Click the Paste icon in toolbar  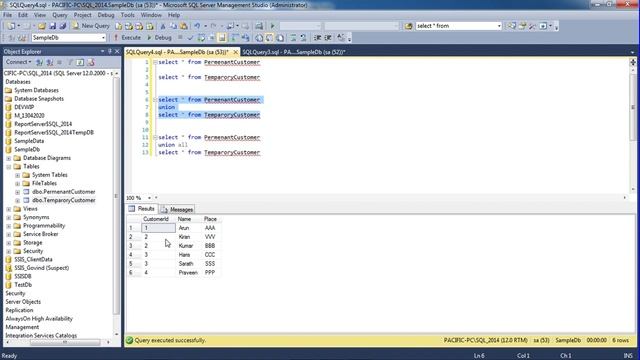(184, 26)
